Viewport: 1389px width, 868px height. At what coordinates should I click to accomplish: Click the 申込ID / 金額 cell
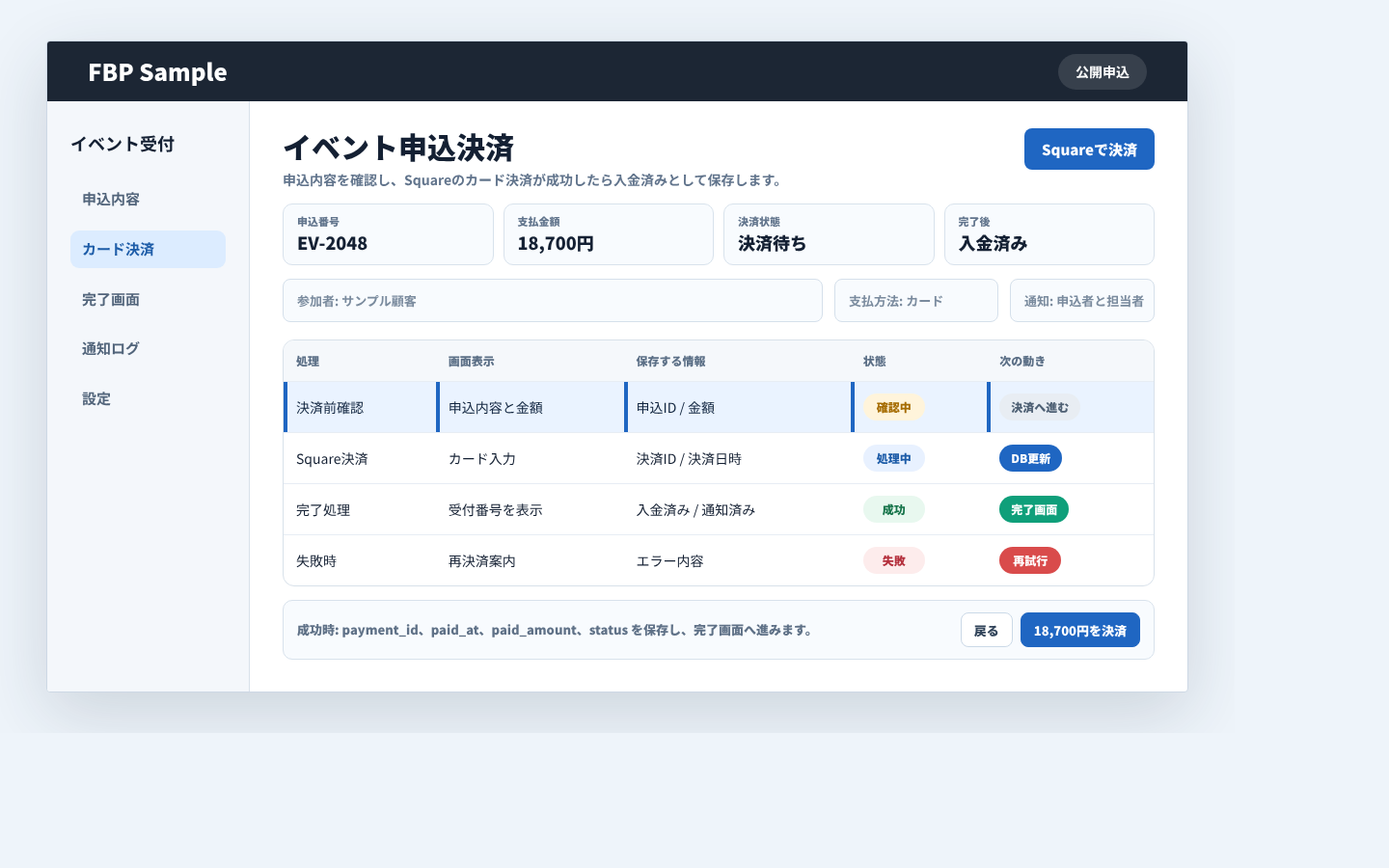pos(738,407)
